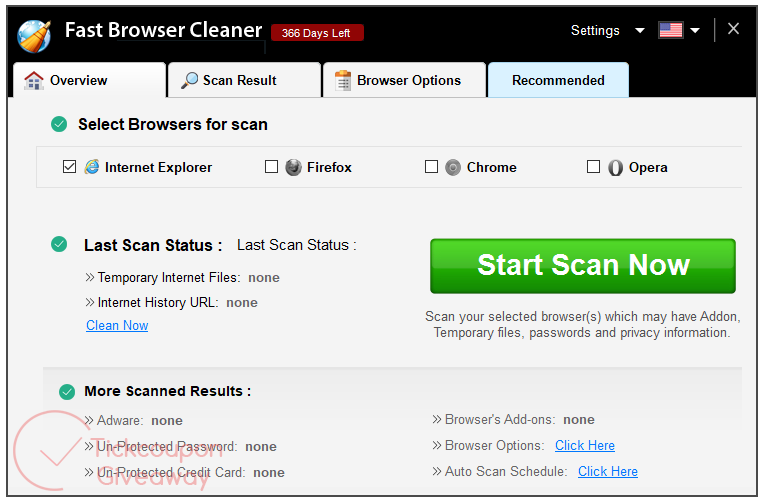762x502 pixels.
Task: Click the Fast Browser Cleaner broom logo
Action: click(34, 36)
